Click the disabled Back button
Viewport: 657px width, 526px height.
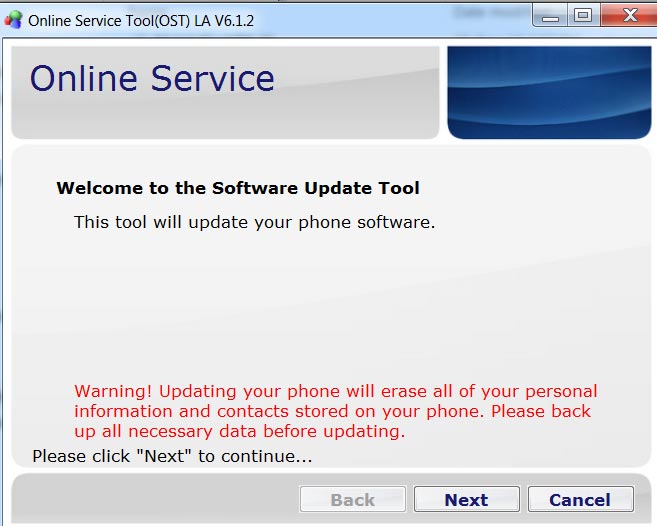(x=353, y=499)
